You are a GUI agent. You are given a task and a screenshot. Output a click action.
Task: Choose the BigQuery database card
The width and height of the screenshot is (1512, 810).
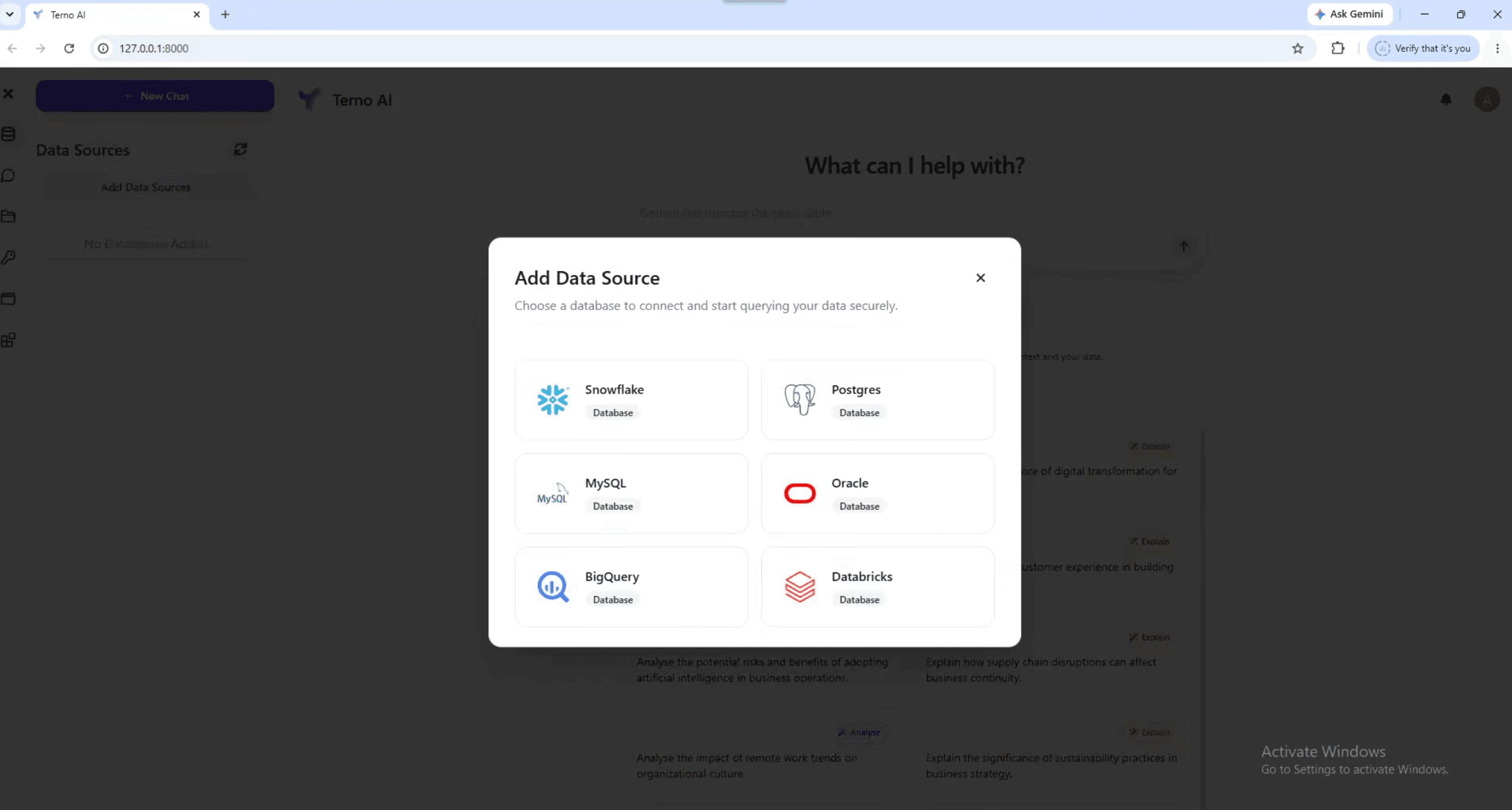pyautogui.click(x=631, y=587)
